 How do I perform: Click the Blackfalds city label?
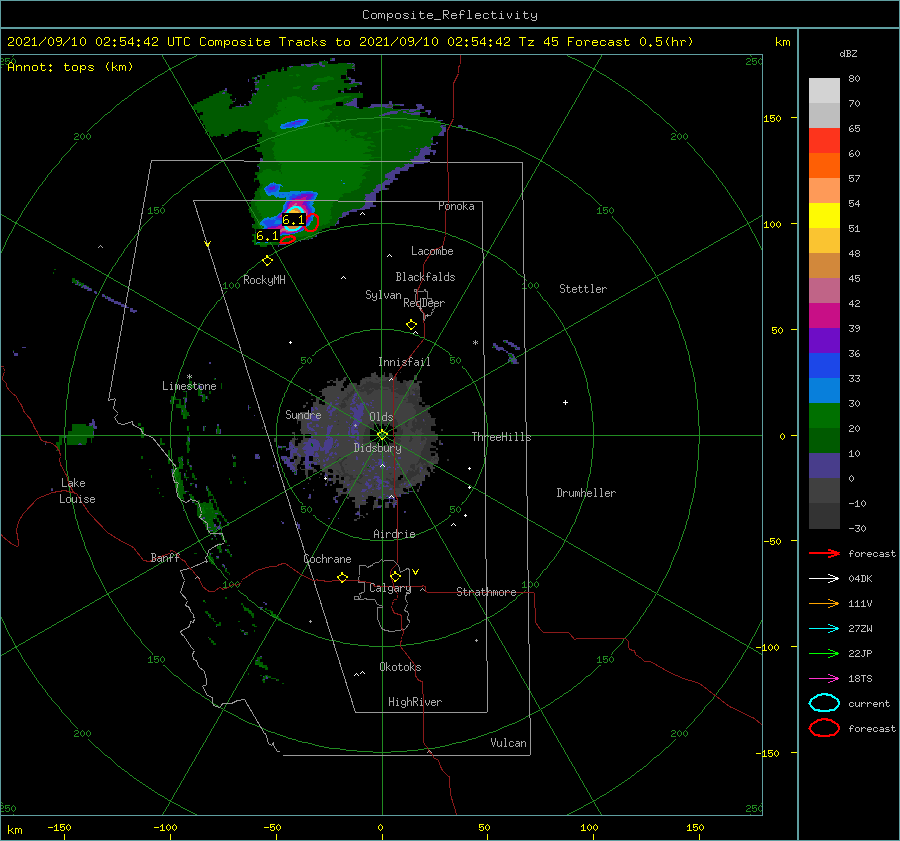tap(425, 277)
